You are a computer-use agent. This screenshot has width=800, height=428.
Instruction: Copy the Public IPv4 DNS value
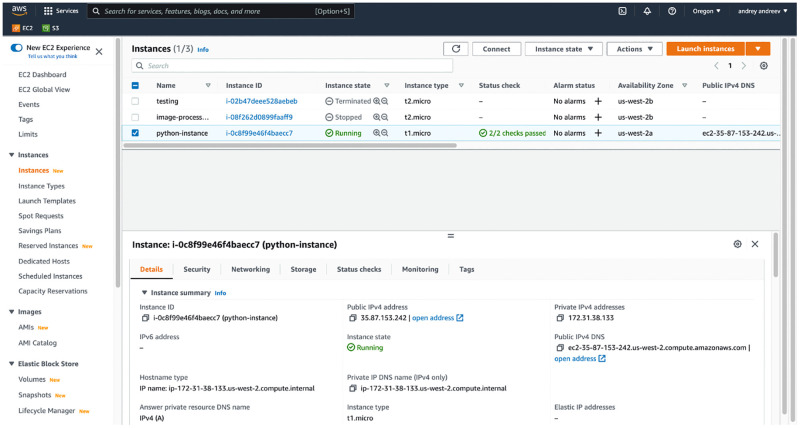(560, 348)
